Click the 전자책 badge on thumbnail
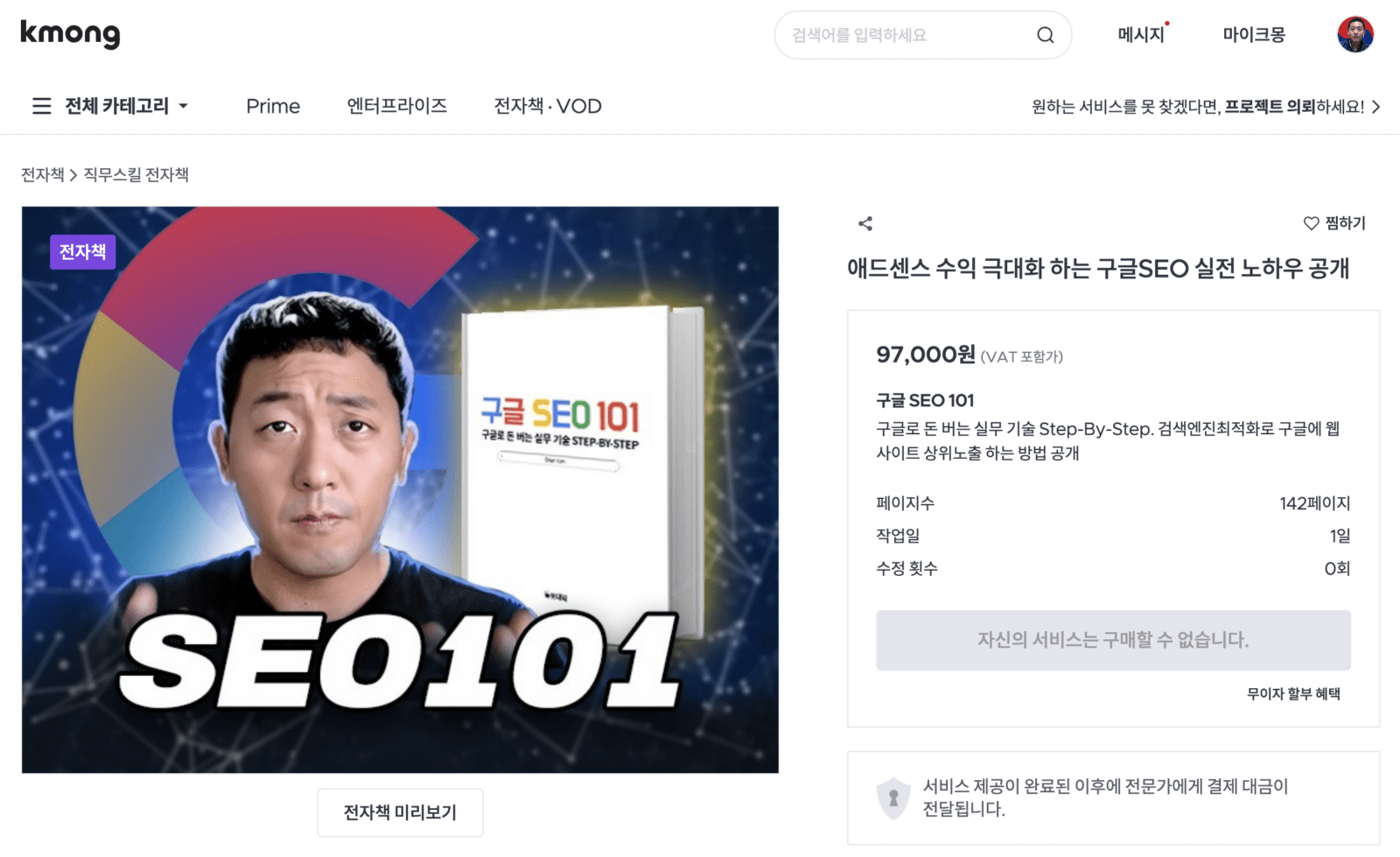Screen dimensions: 1400x857 [x=83, y=252]
